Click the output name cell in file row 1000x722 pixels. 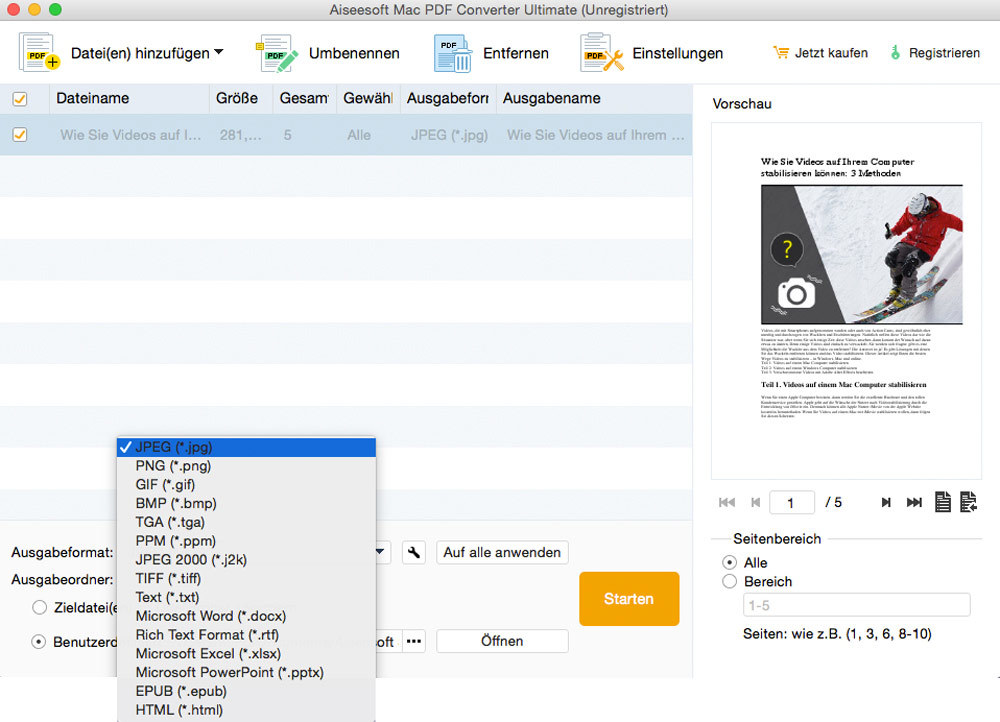[x=596, y=135]
